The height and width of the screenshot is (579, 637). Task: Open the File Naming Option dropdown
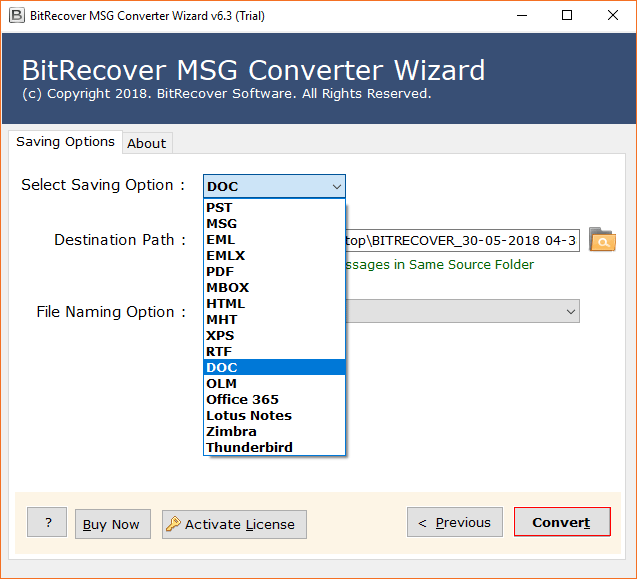coord(462,311)
